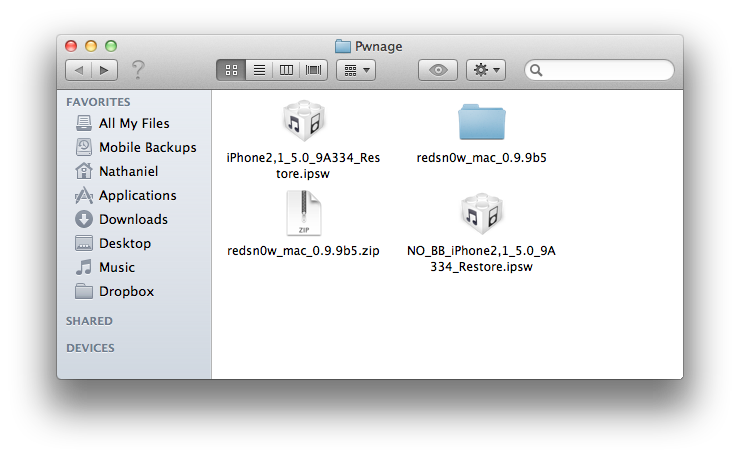740x458 pixels.
Task: Go back with the left arrow button
Action: click(78, 70)
